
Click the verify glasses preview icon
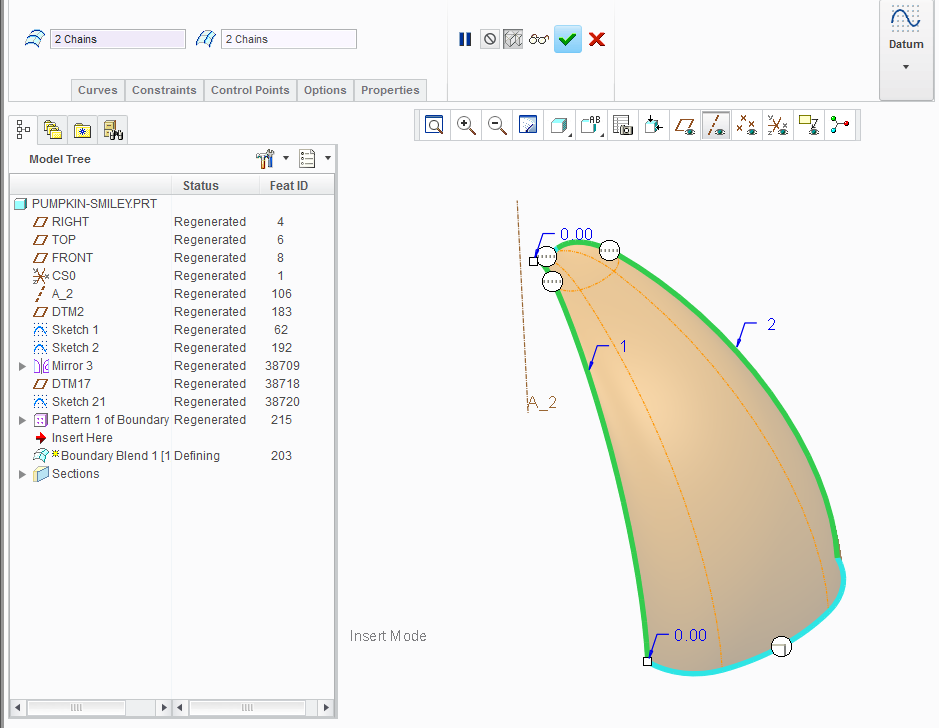[538, 40]
